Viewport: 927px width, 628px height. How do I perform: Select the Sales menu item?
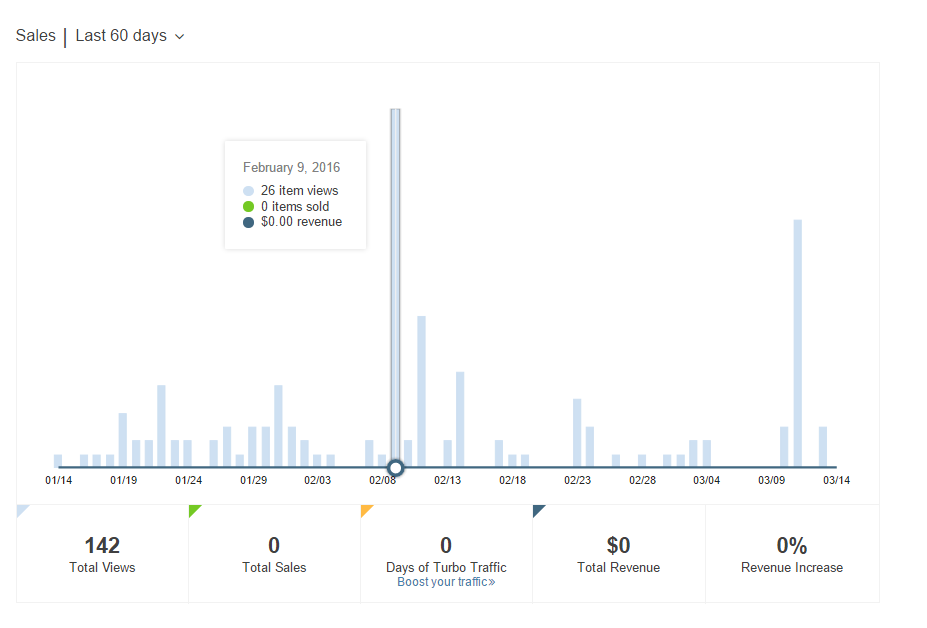[35, 35]
